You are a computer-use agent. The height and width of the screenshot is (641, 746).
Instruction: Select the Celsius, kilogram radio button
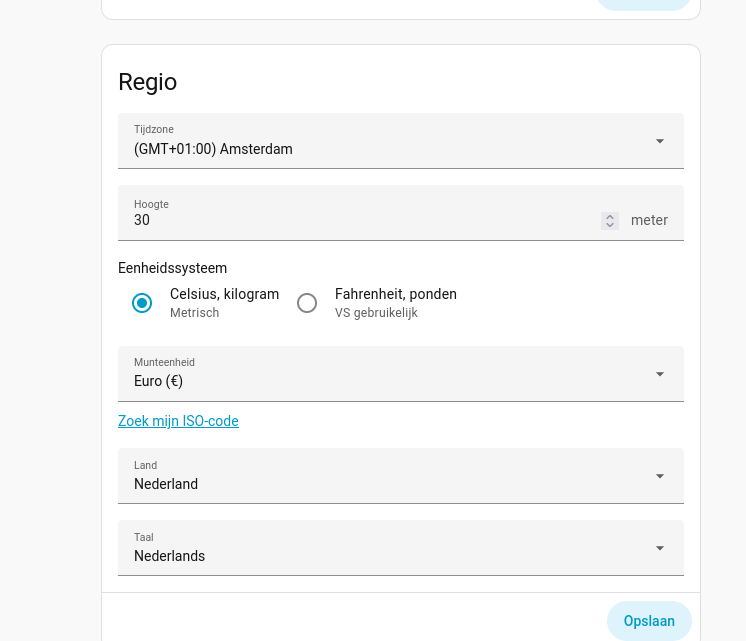point(142,303)
